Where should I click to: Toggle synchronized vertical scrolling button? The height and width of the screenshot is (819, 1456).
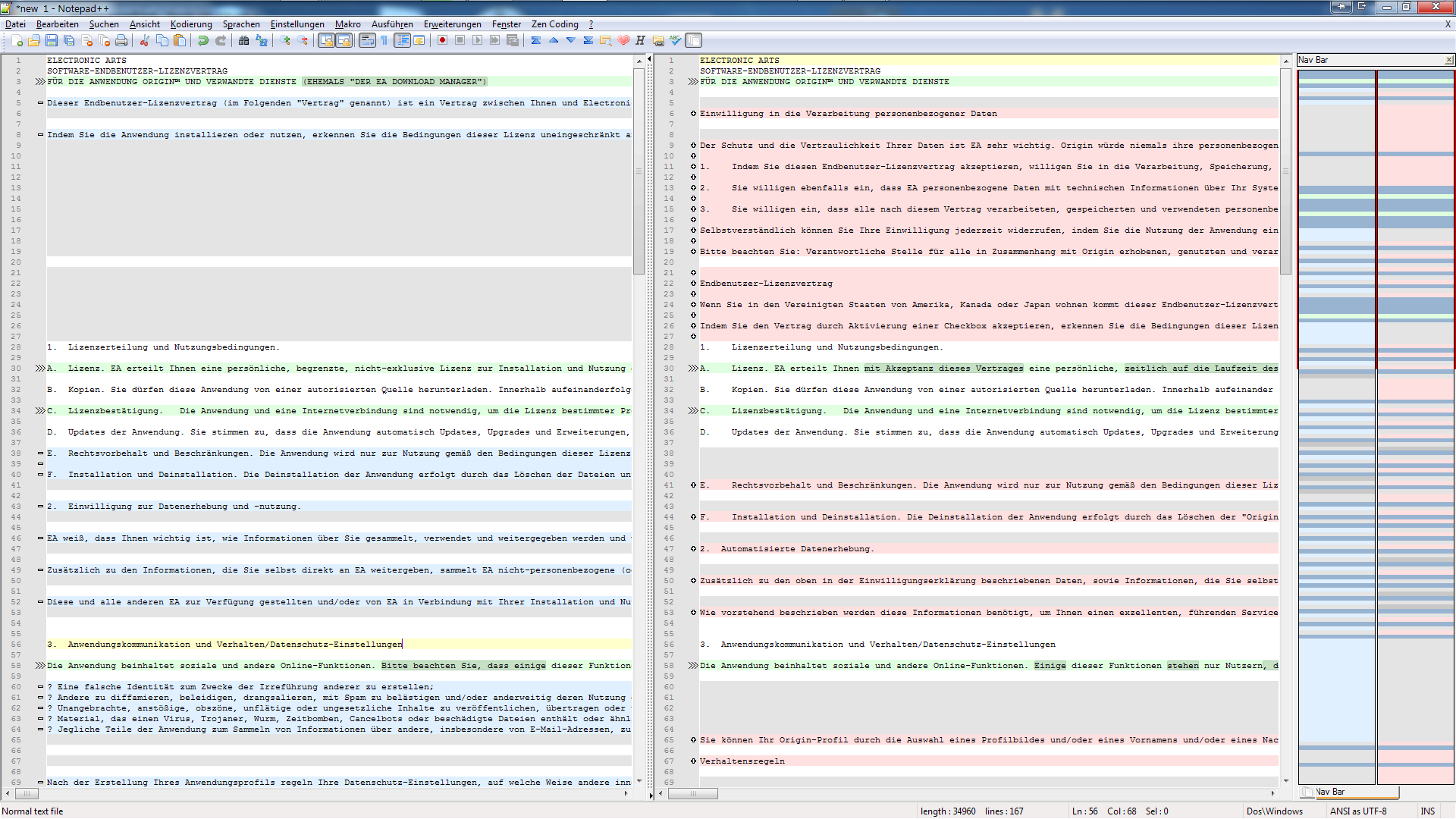click(x=326, y=41)
